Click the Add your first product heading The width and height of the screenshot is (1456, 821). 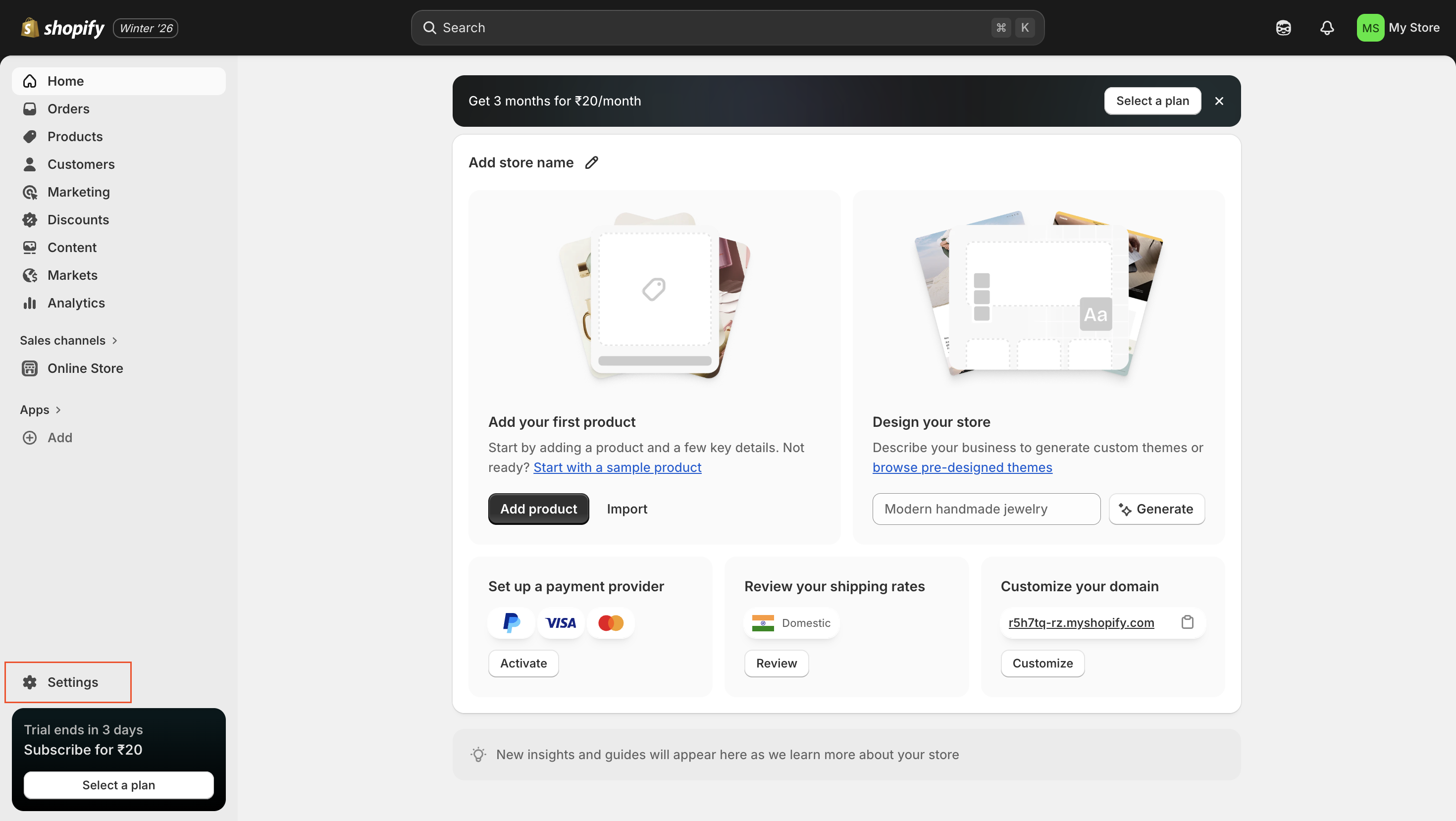[562, 422]
